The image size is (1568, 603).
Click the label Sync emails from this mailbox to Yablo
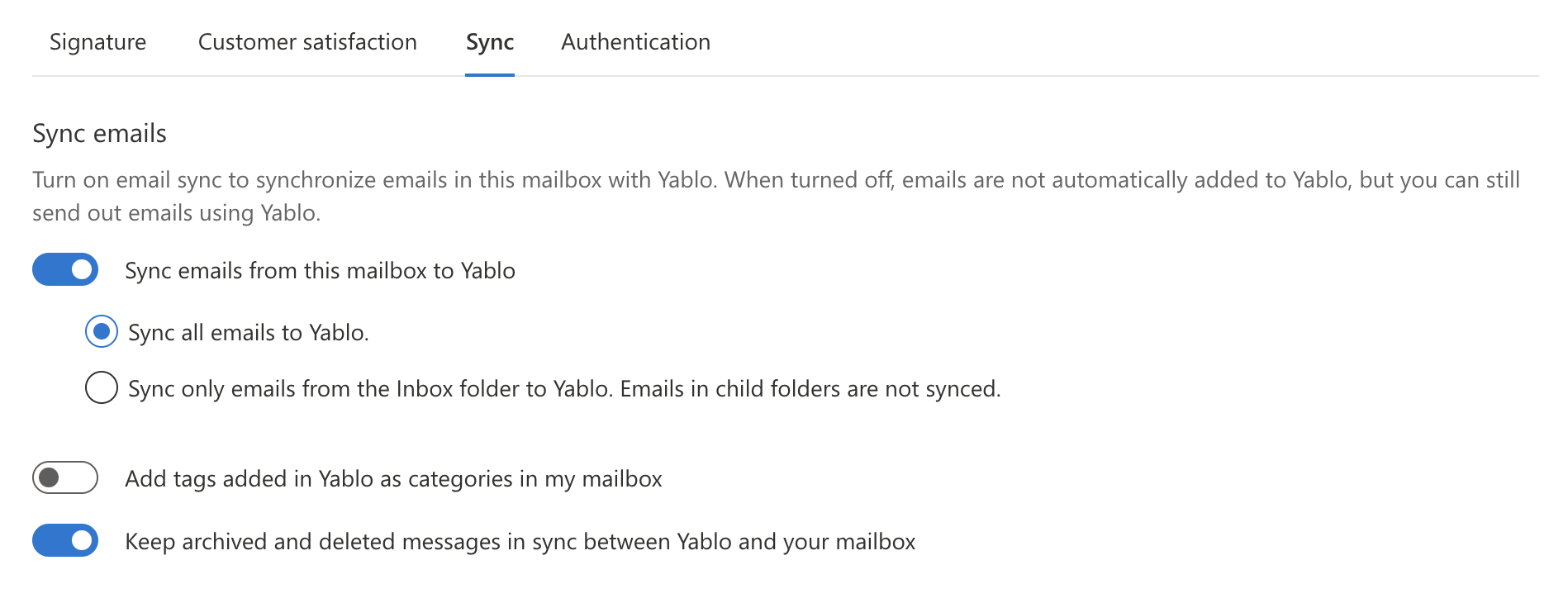click(321, 269)
